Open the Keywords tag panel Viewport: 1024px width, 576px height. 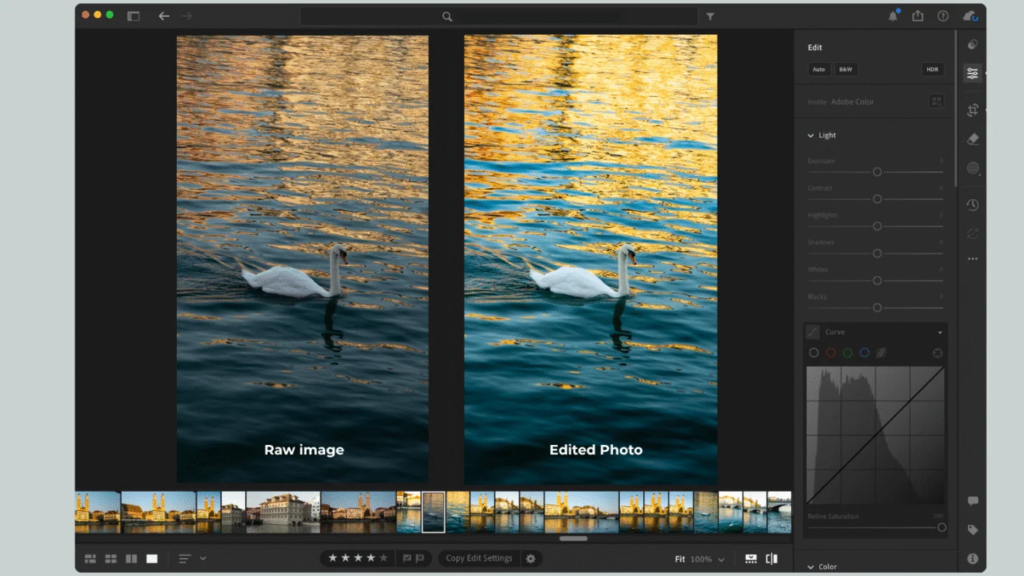[x=972, y=530]
